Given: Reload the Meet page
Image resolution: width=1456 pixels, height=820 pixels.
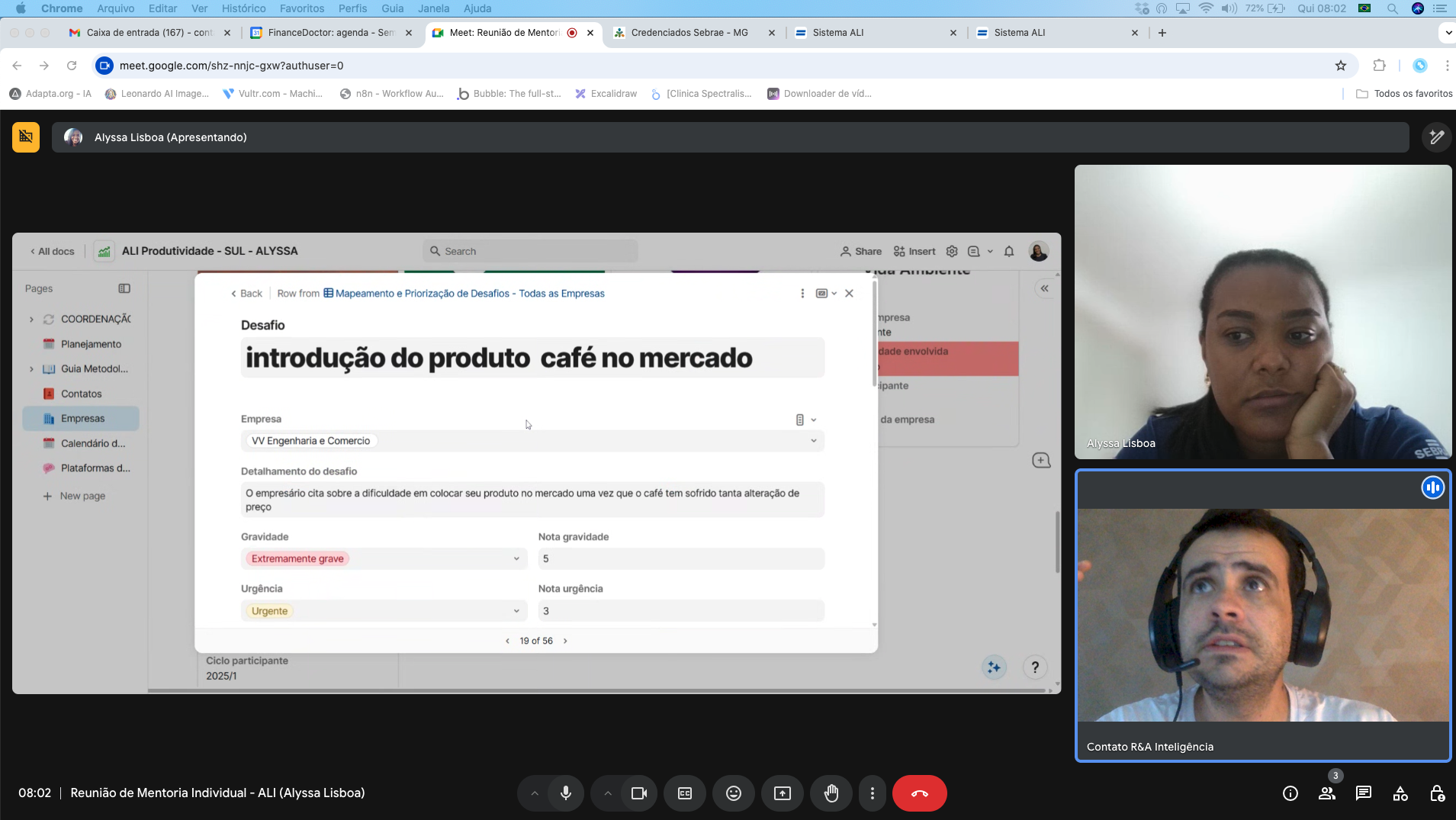Looking at the screenshot, I should (72, 66).
